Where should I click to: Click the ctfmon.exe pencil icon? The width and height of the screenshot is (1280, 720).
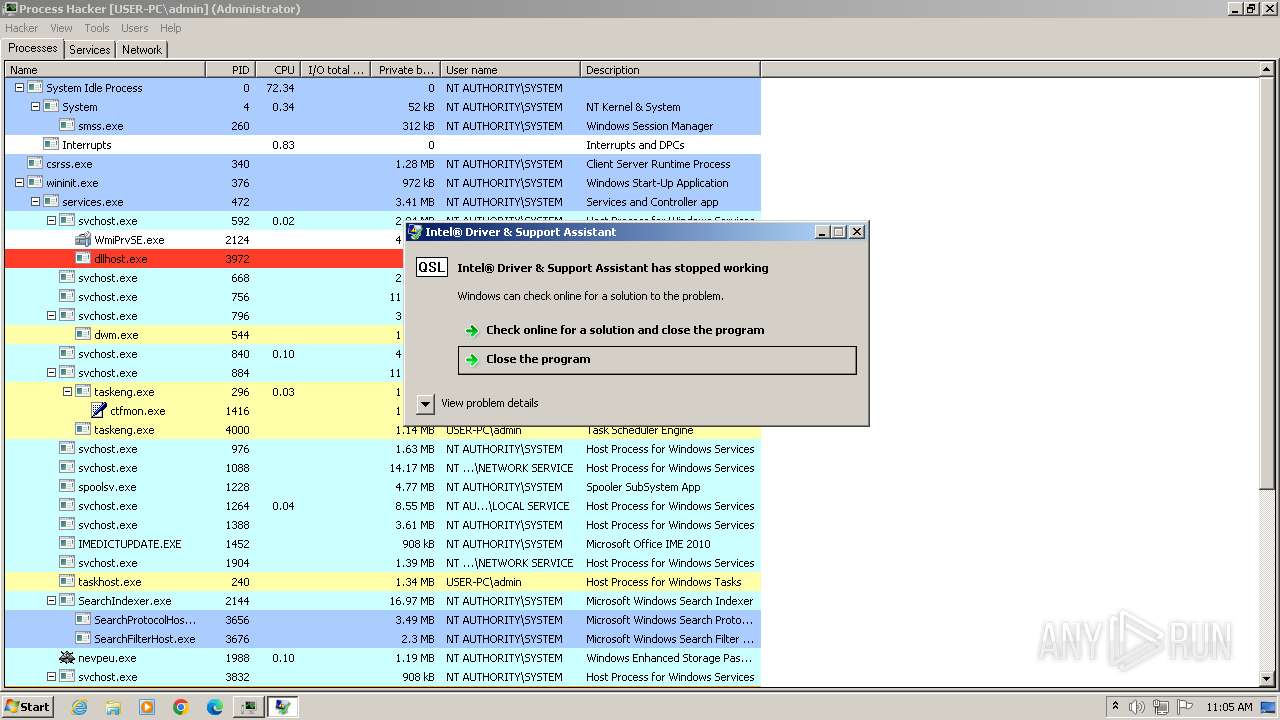99,411
